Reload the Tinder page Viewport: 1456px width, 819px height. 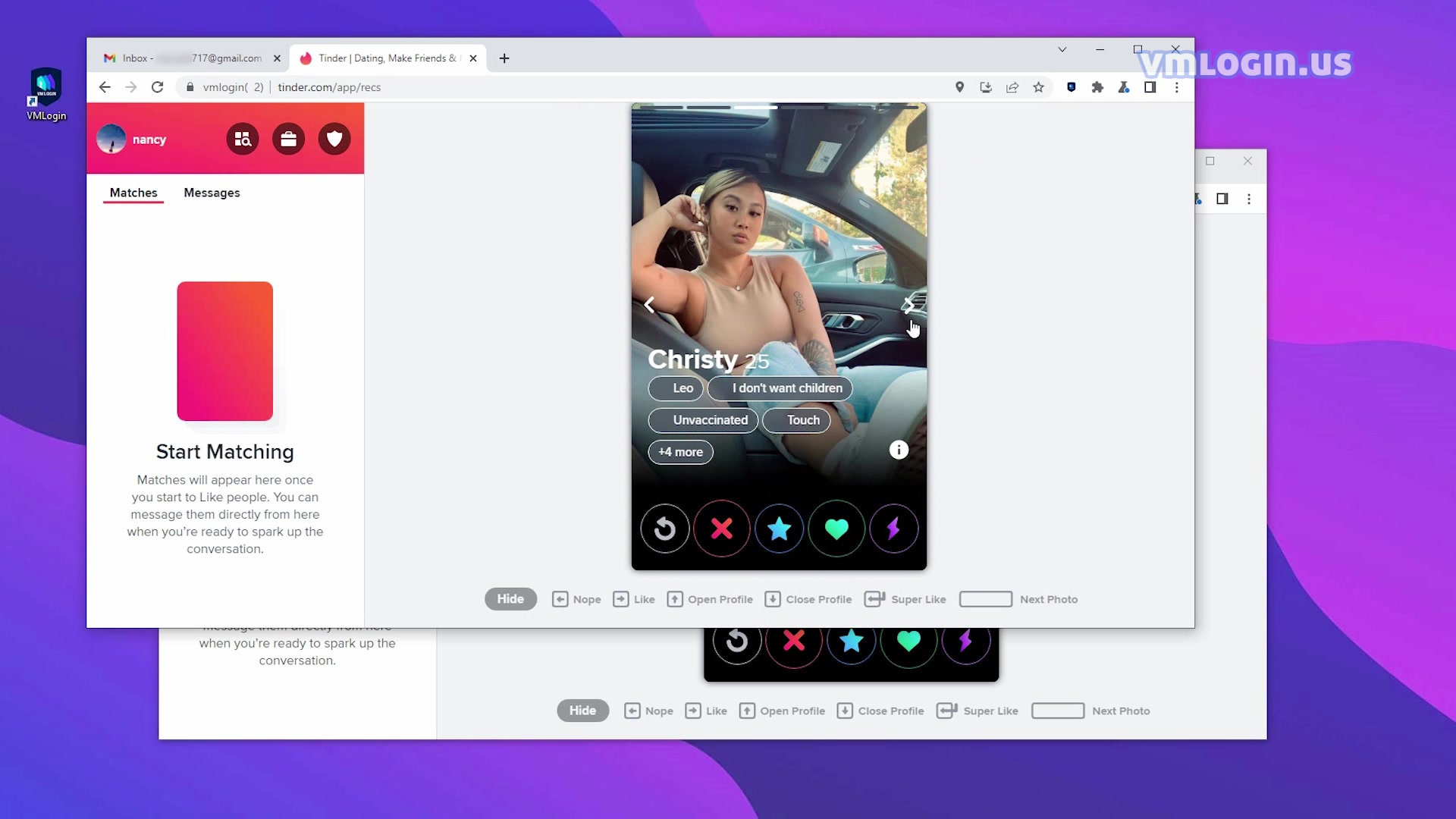157,87
